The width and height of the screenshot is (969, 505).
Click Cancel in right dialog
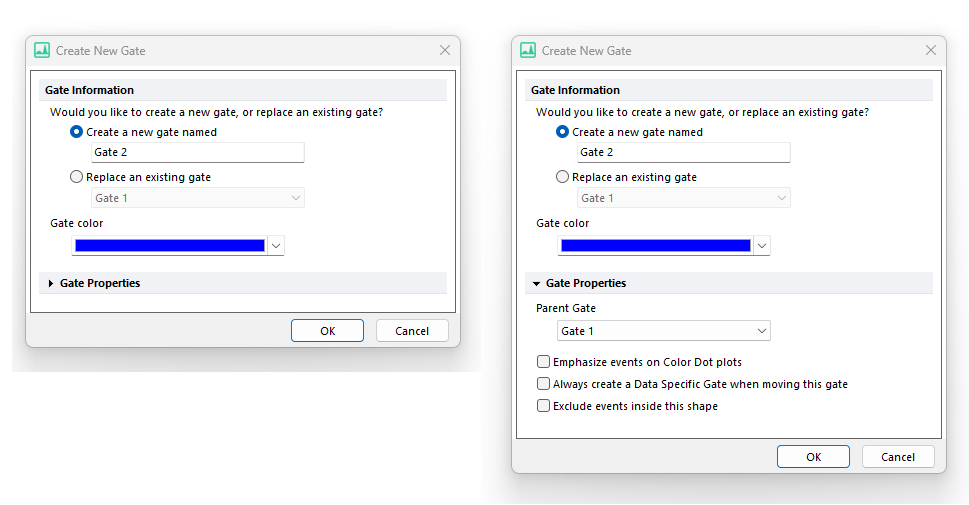[898, 457]
